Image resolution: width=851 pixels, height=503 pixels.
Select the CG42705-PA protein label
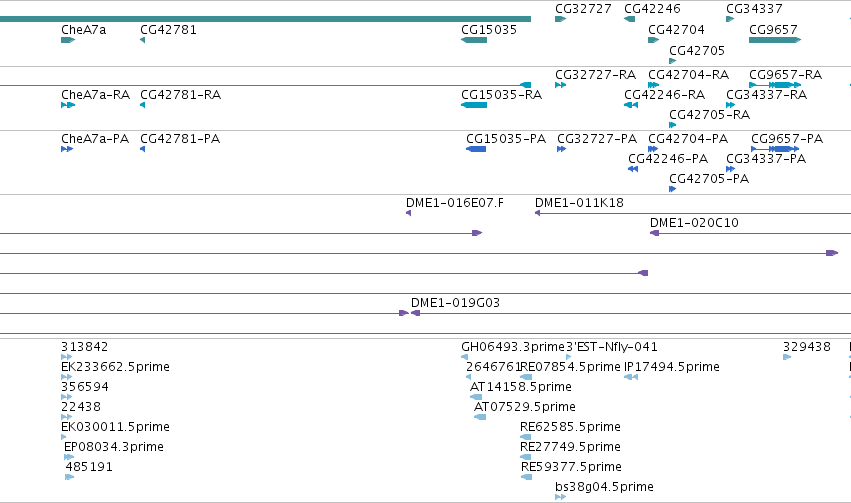709,179
